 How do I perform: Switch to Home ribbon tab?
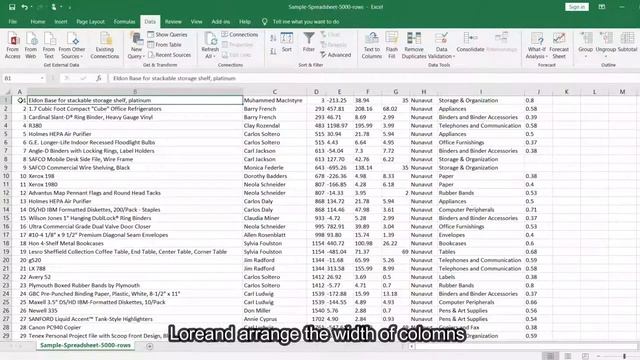pyautogui.click(x=38, y=22)
